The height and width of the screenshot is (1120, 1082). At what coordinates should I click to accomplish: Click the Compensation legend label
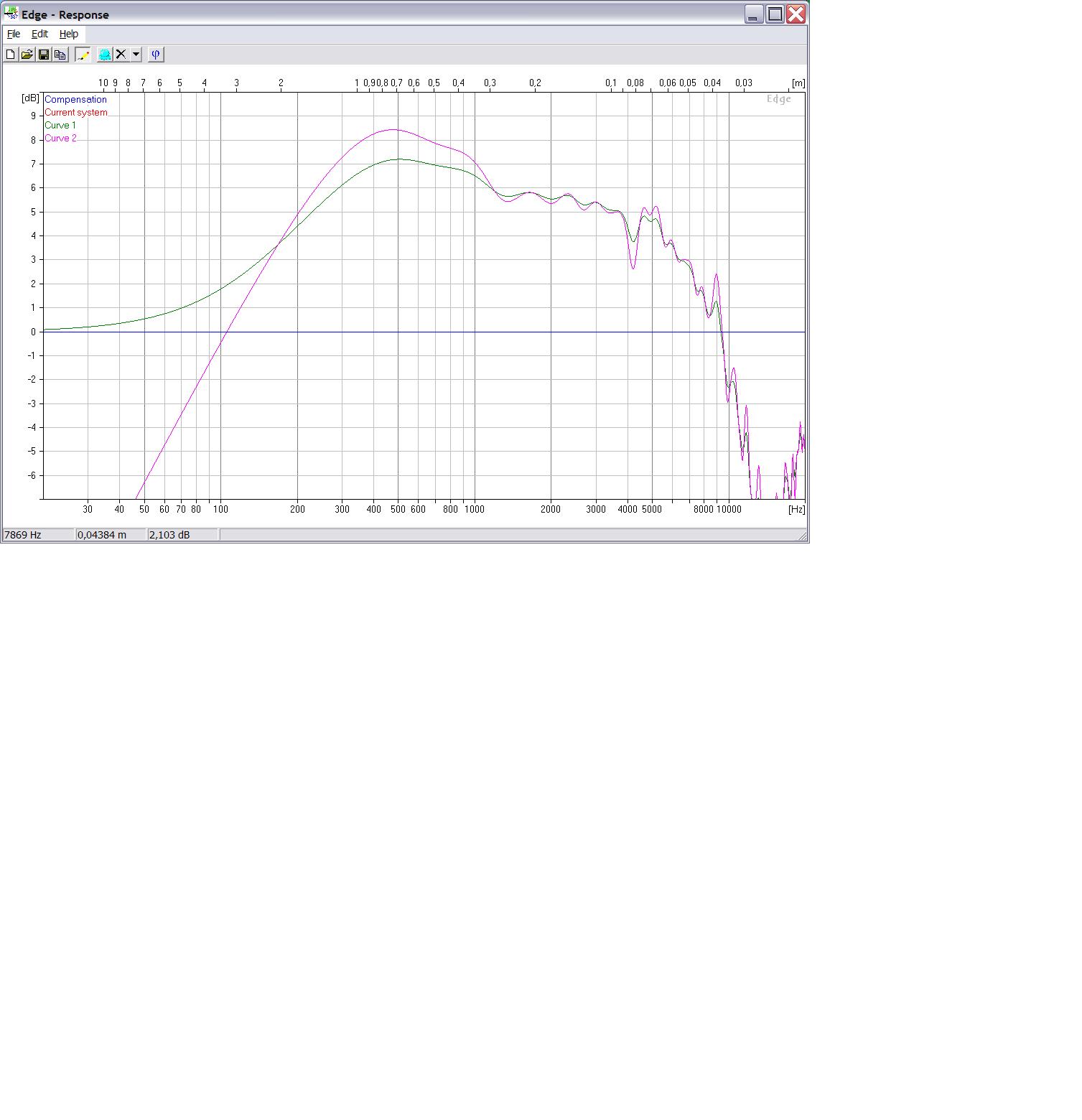[x=75, y=100]
